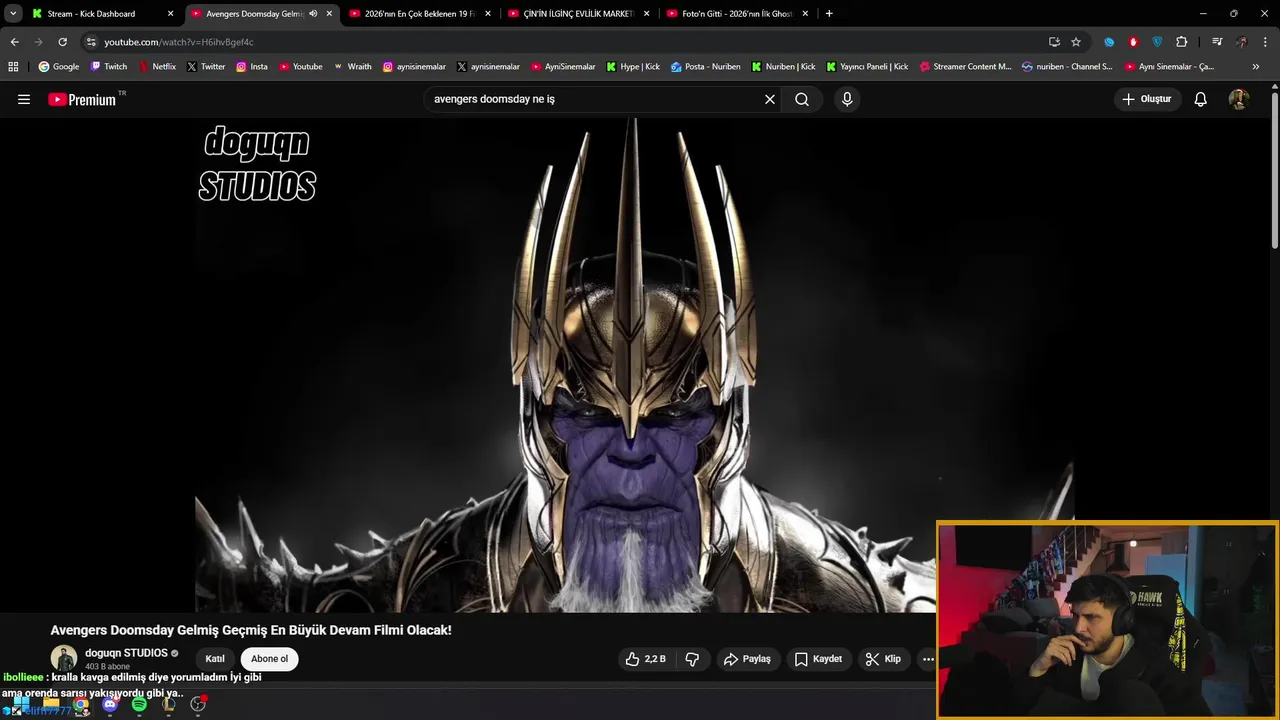Image resolution: width=1280 pixels, height=720 pixels.
Task: Open the Insta bookmark
Action: (x=252, y=67)
